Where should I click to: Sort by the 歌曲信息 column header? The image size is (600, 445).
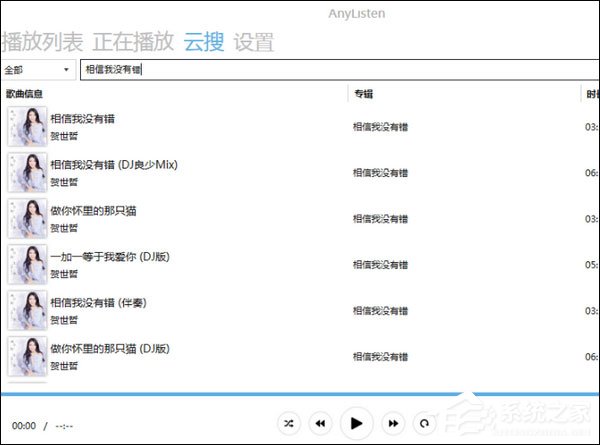click(25, 94)
